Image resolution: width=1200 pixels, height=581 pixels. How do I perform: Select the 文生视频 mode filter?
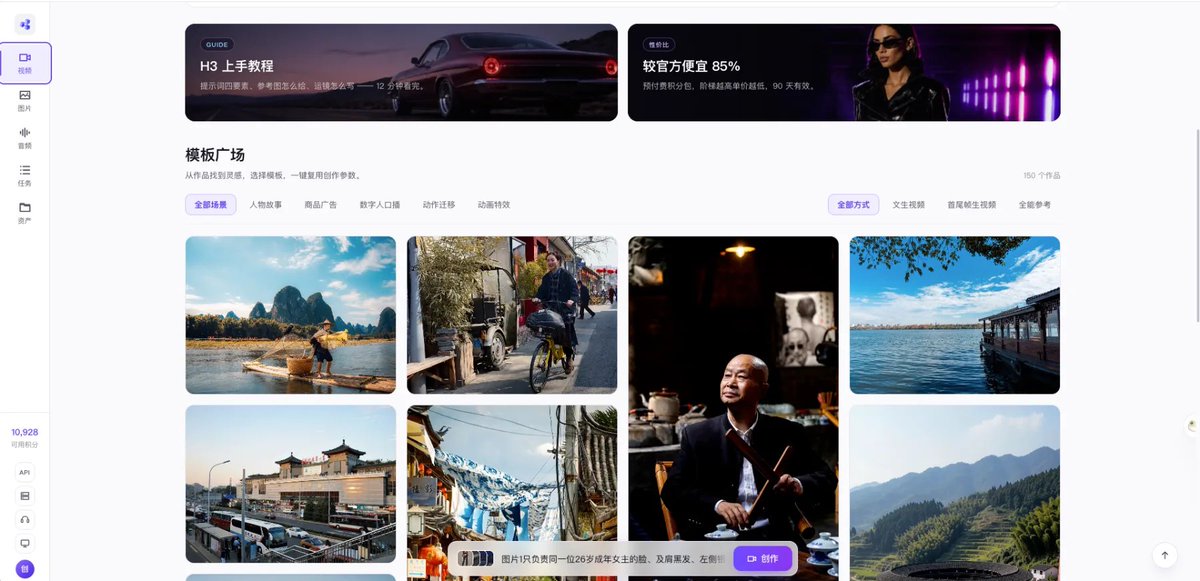coord(909,205)
